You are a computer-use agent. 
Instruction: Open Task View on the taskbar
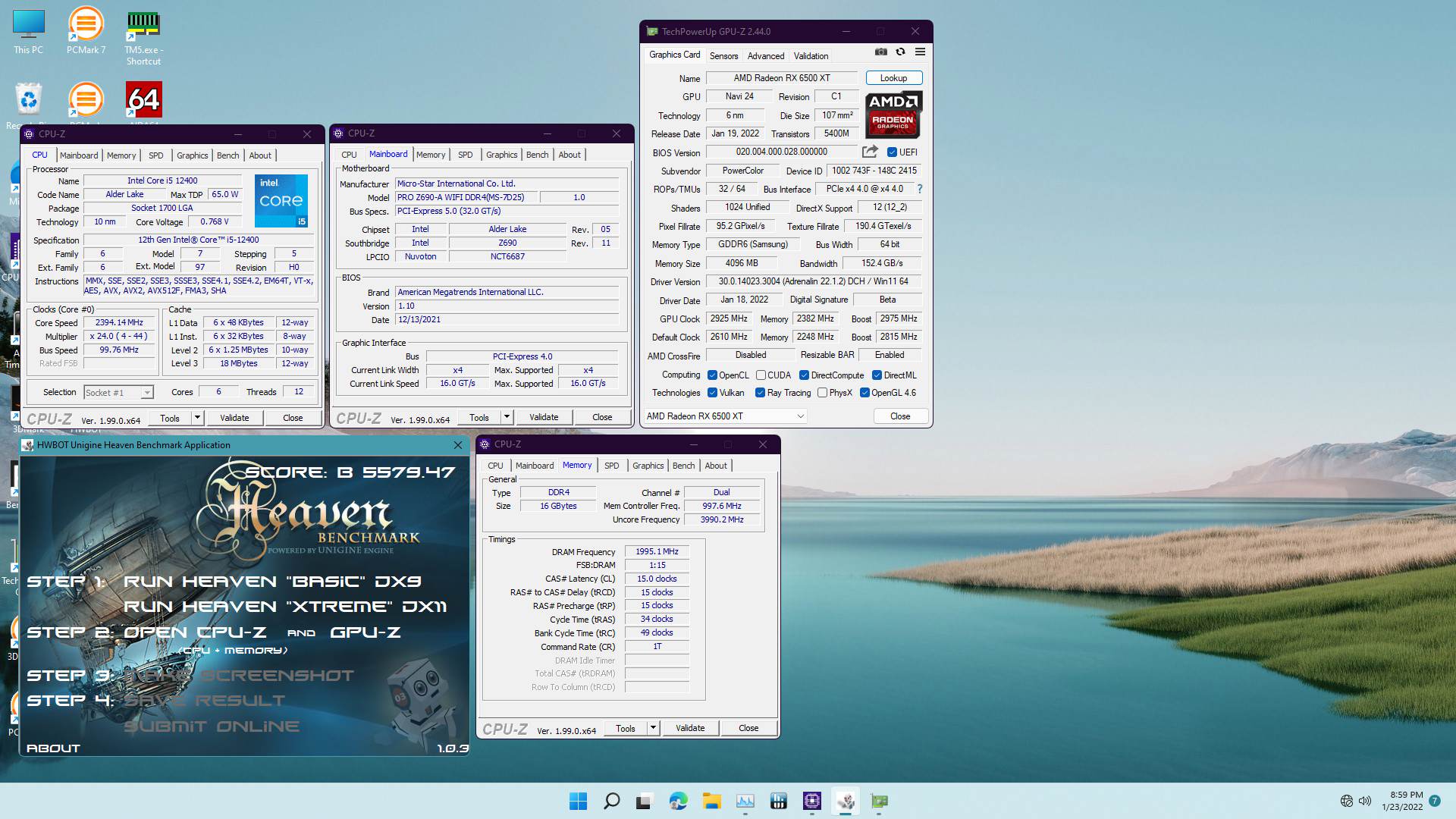click(x=645, y=801)
